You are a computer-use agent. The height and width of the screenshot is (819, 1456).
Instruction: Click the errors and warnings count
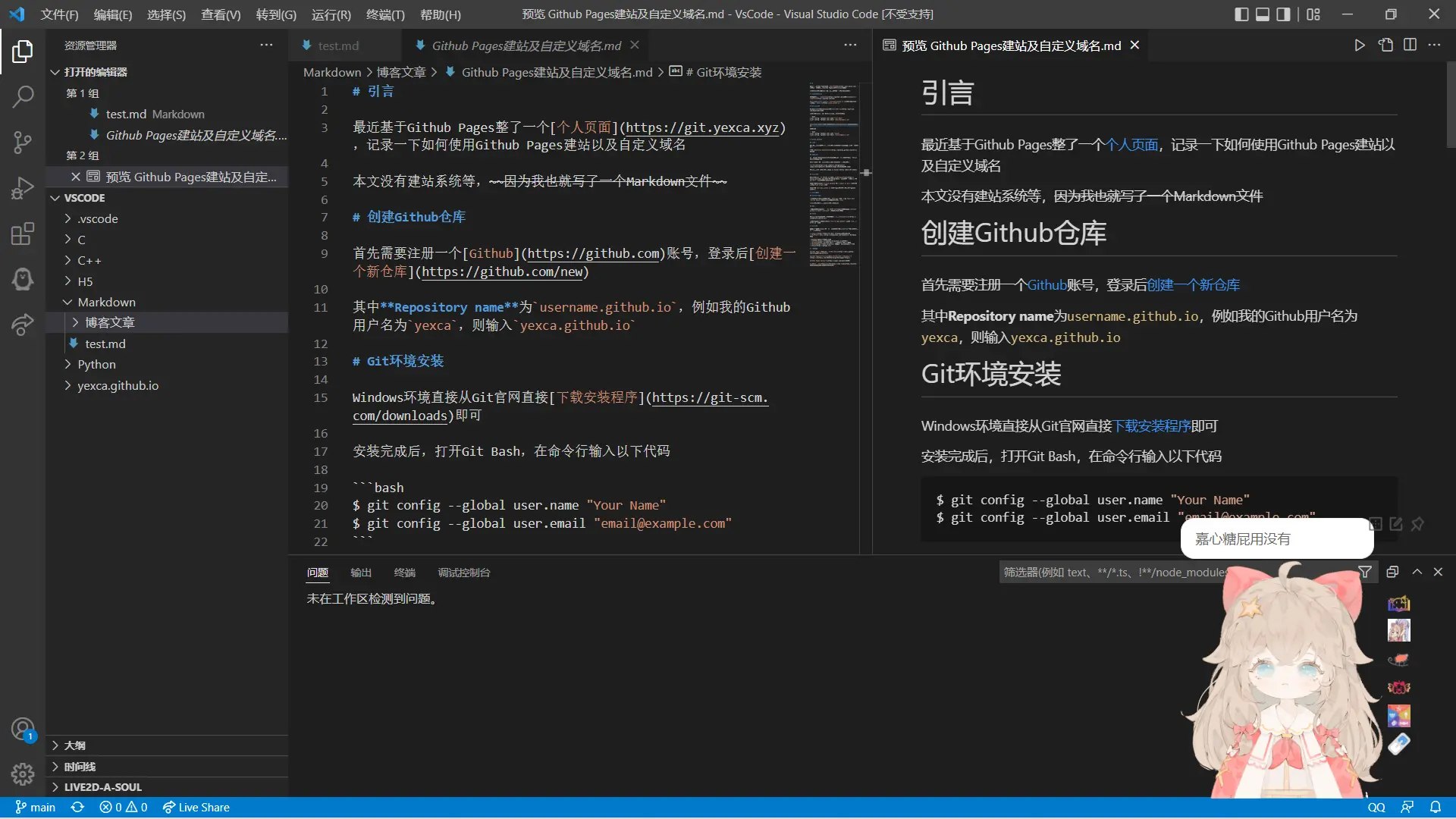(x=123, y=808)
